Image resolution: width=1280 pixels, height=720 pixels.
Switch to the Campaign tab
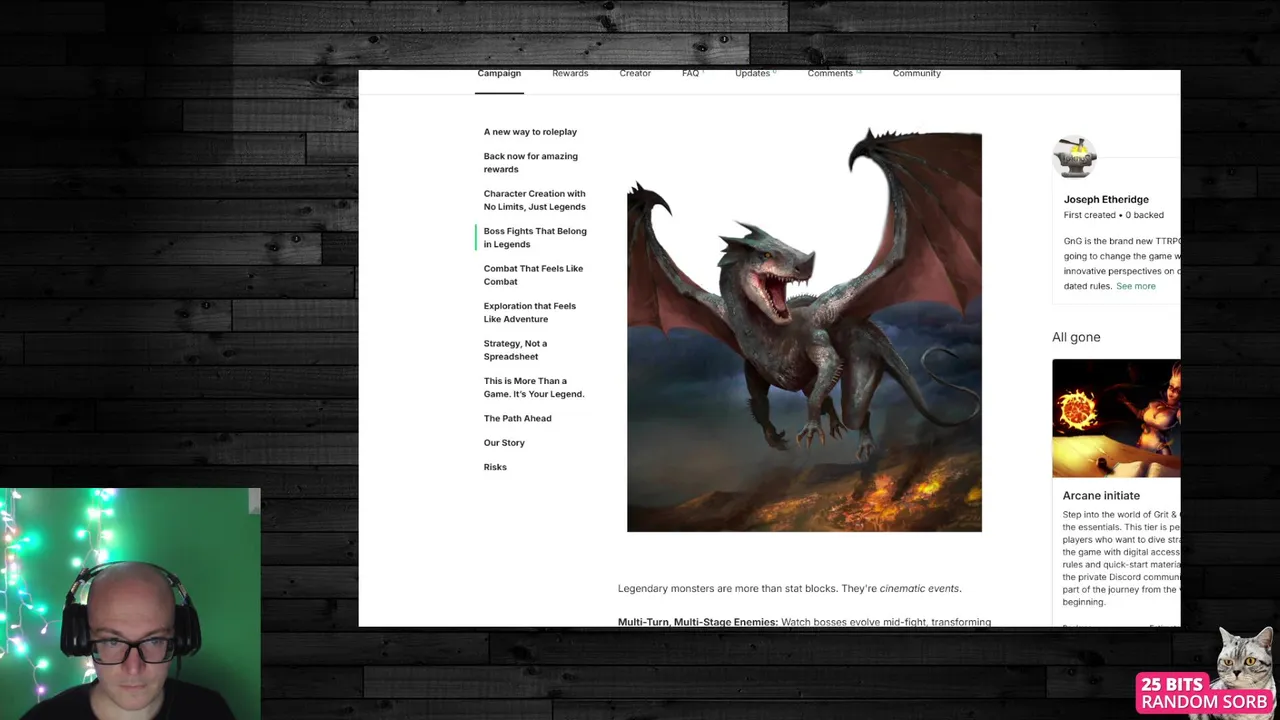coord(499,73)
